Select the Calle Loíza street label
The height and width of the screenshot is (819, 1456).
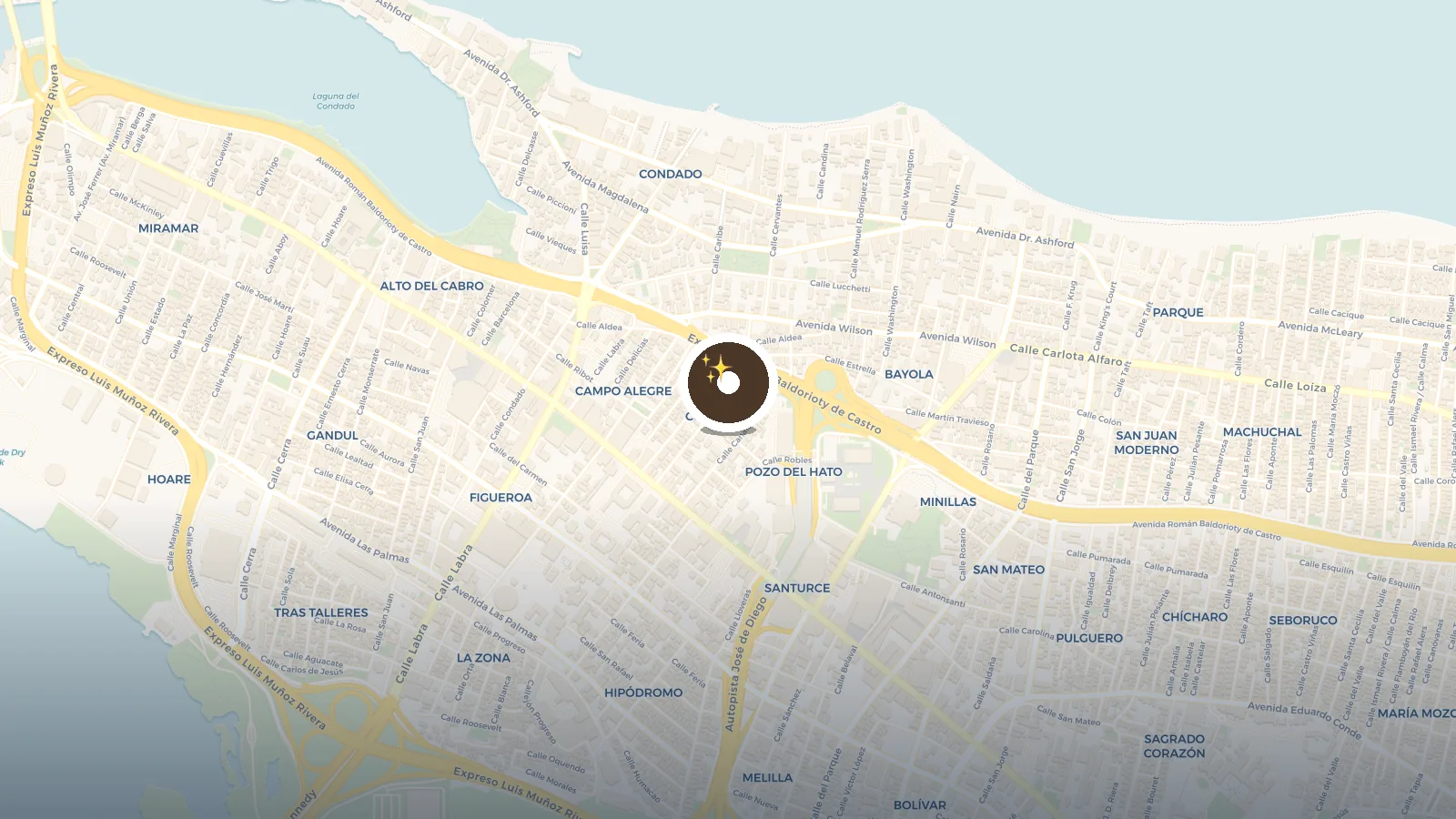(x=1295, y=386)
